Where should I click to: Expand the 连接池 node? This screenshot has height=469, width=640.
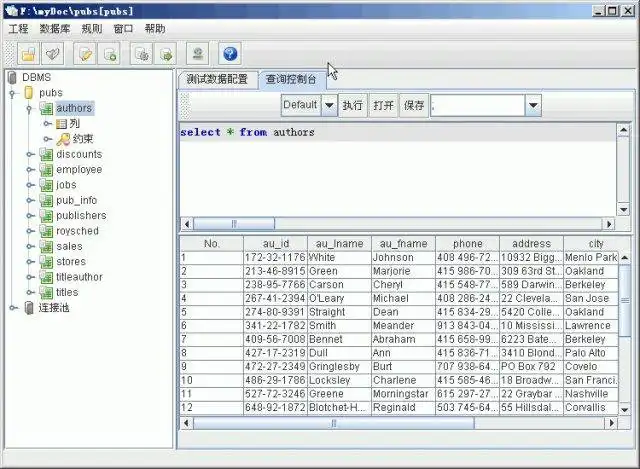coord(13,308)
